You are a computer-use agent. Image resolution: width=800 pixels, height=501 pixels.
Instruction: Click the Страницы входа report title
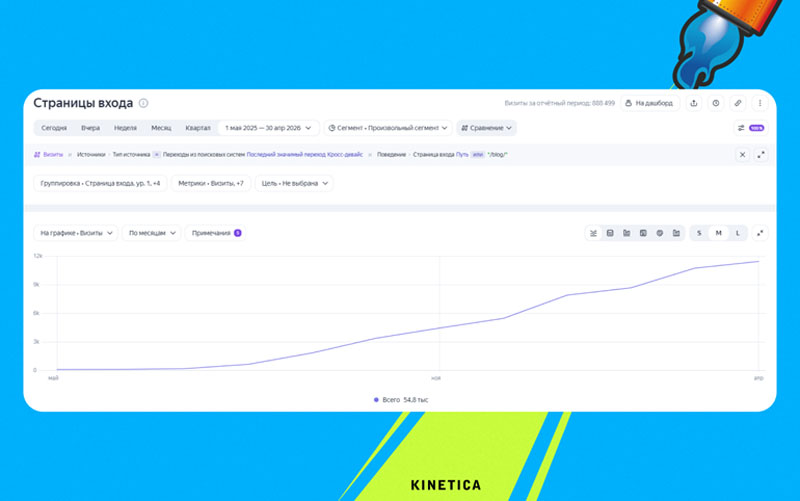click(x=83, y=103)
